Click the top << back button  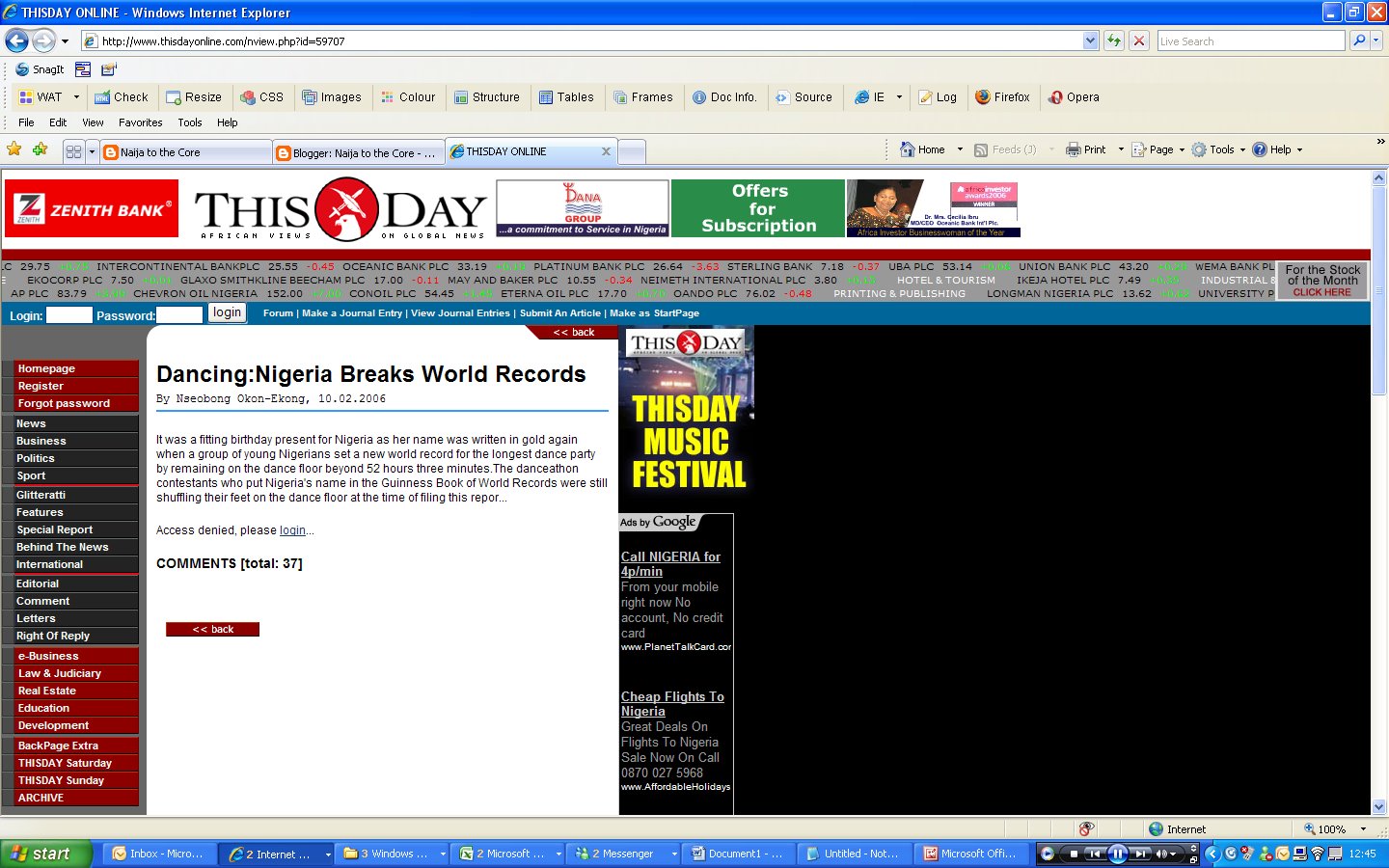(574, 333)
